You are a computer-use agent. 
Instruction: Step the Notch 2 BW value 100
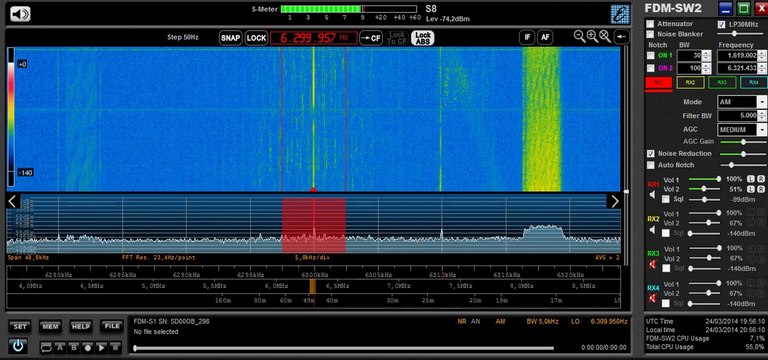pos(706,68)
